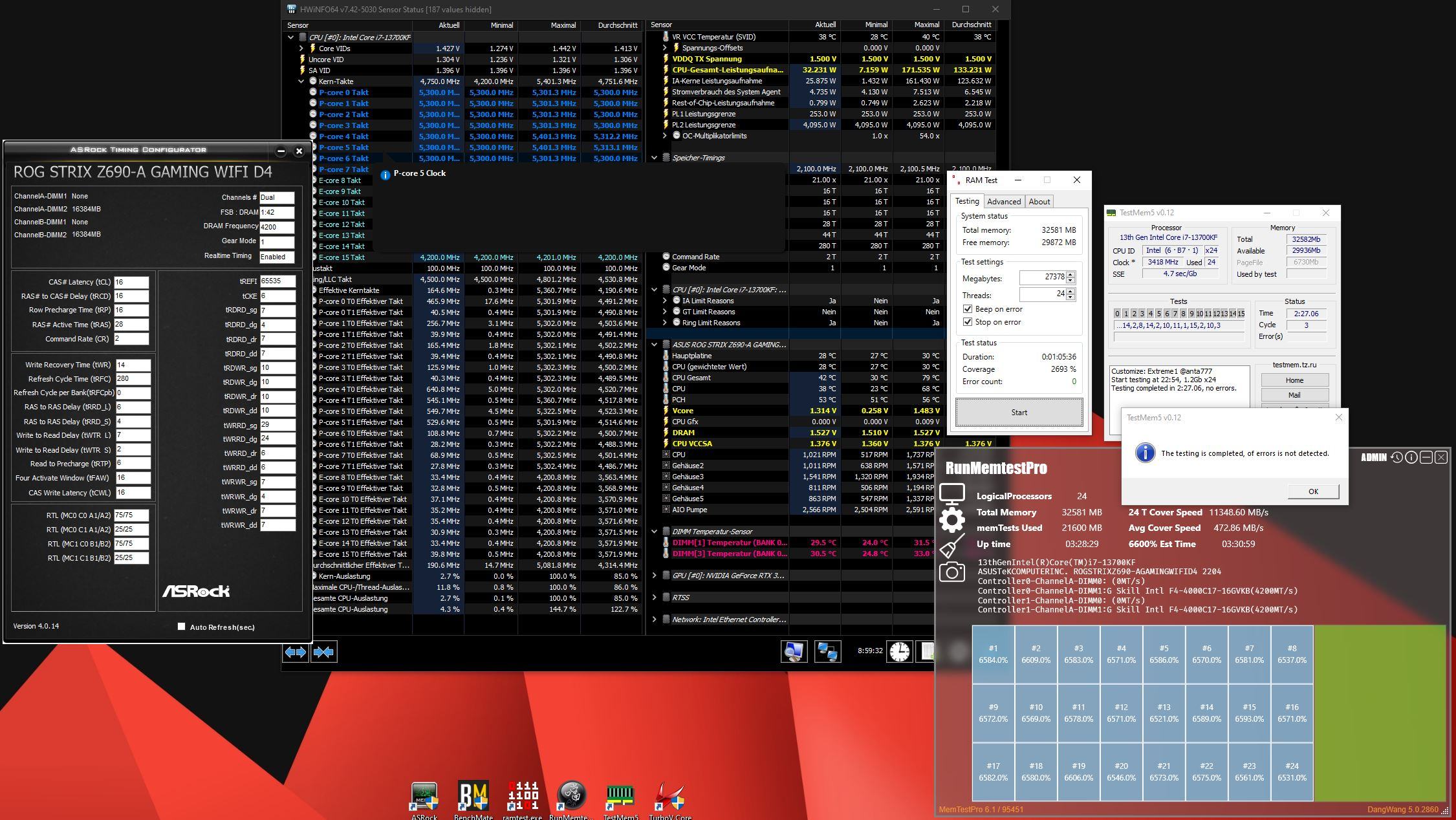Click tREFI field showing 65535

(277, 281)
